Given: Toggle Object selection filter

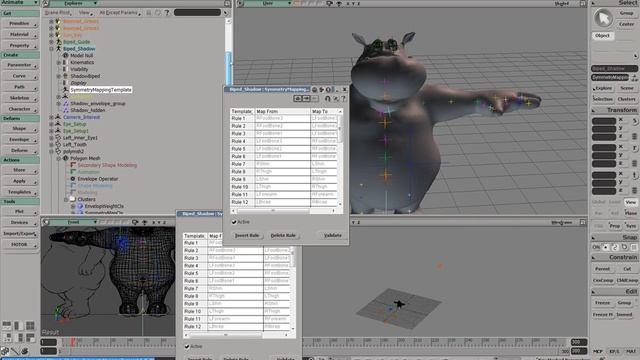Looking at the screenshot, I should click(x=602, y=36).
